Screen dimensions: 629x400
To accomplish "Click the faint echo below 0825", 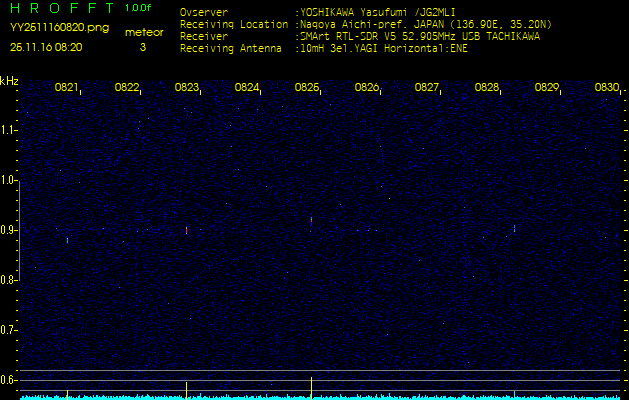I will 312,218.
